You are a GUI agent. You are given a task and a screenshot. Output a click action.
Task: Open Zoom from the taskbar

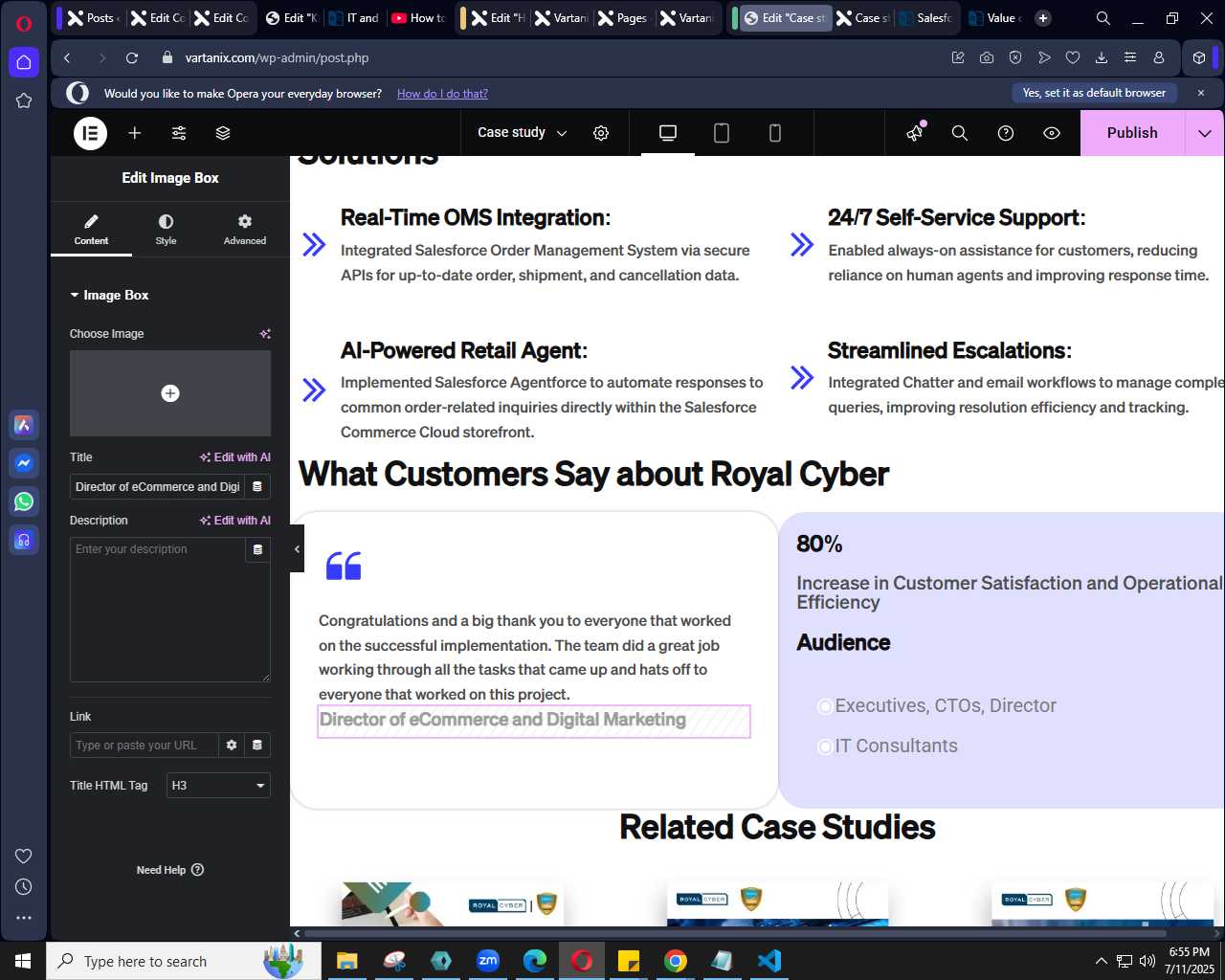point(488,961)
